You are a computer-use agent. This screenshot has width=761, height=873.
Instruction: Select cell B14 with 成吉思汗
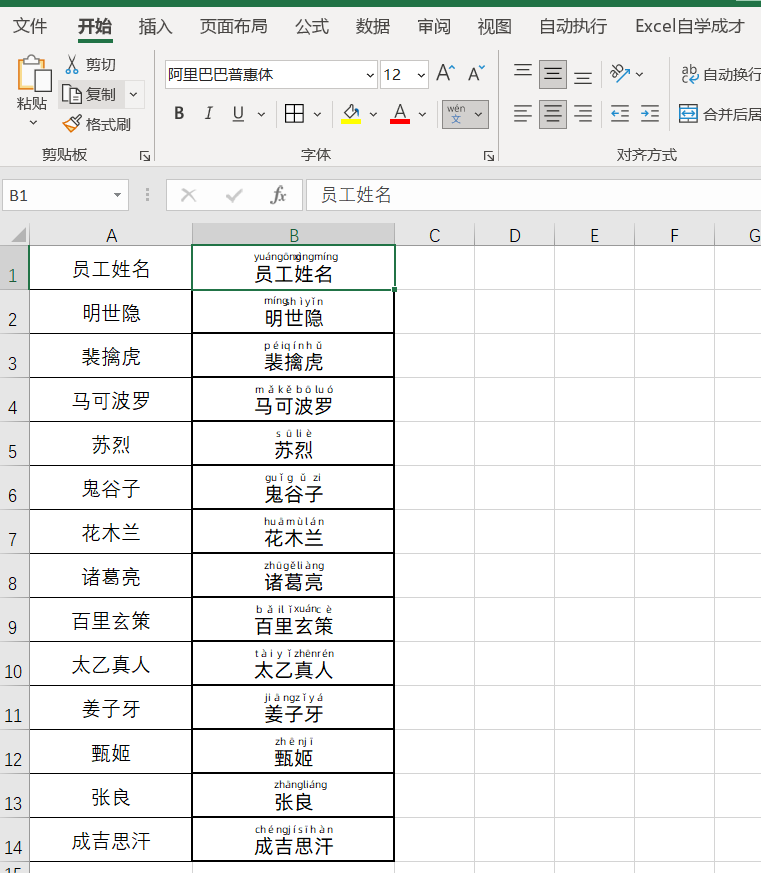click(x=293, y=840)
